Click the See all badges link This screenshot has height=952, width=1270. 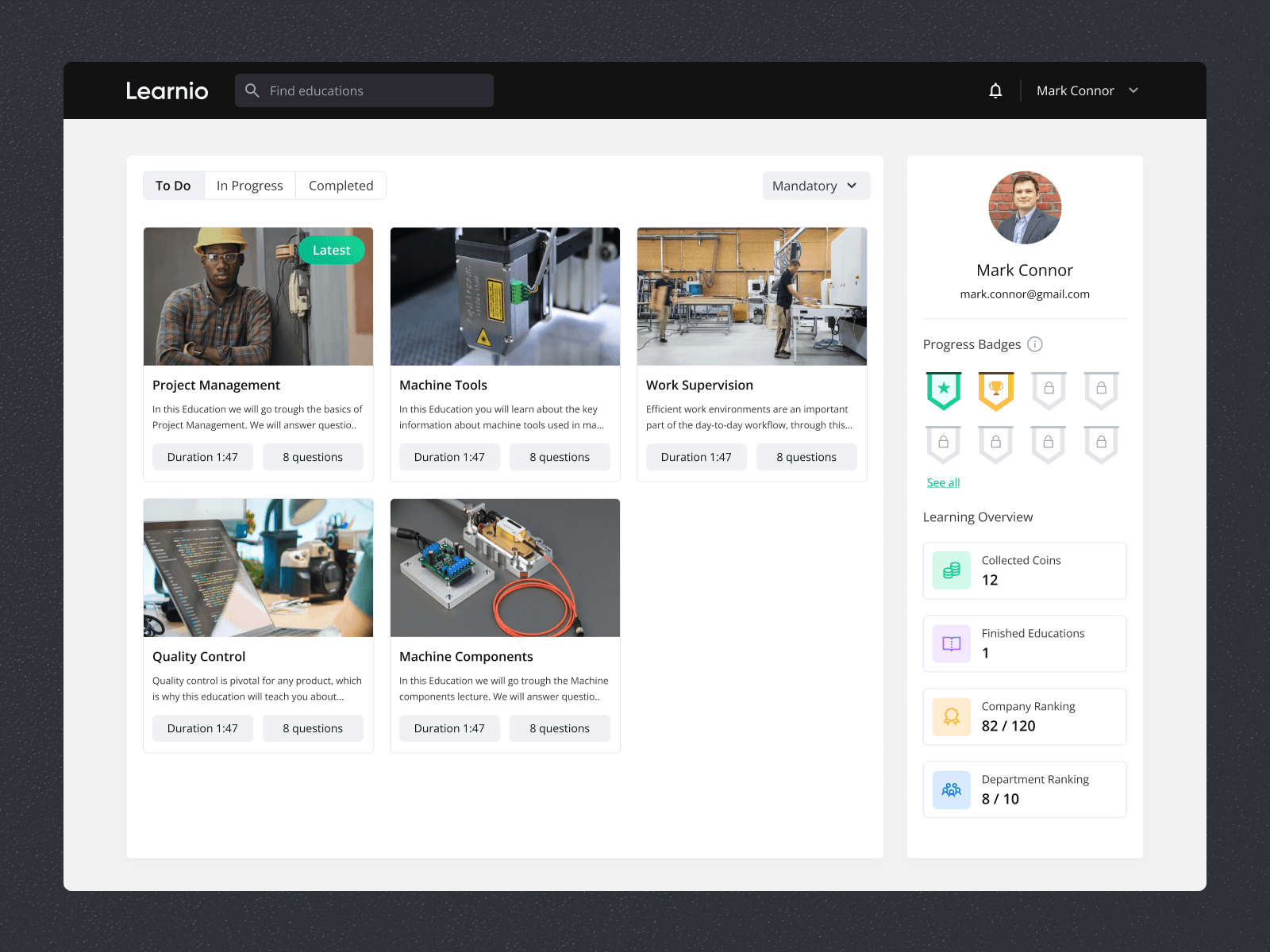pyautogui.click(x=943, y=482)
